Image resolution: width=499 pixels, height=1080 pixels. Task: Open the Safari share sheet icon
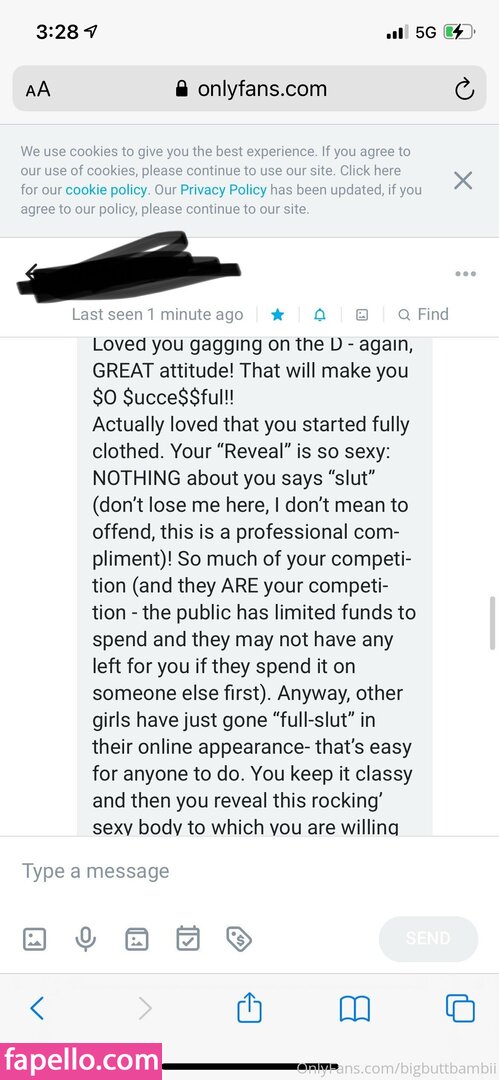point(250,1009)
